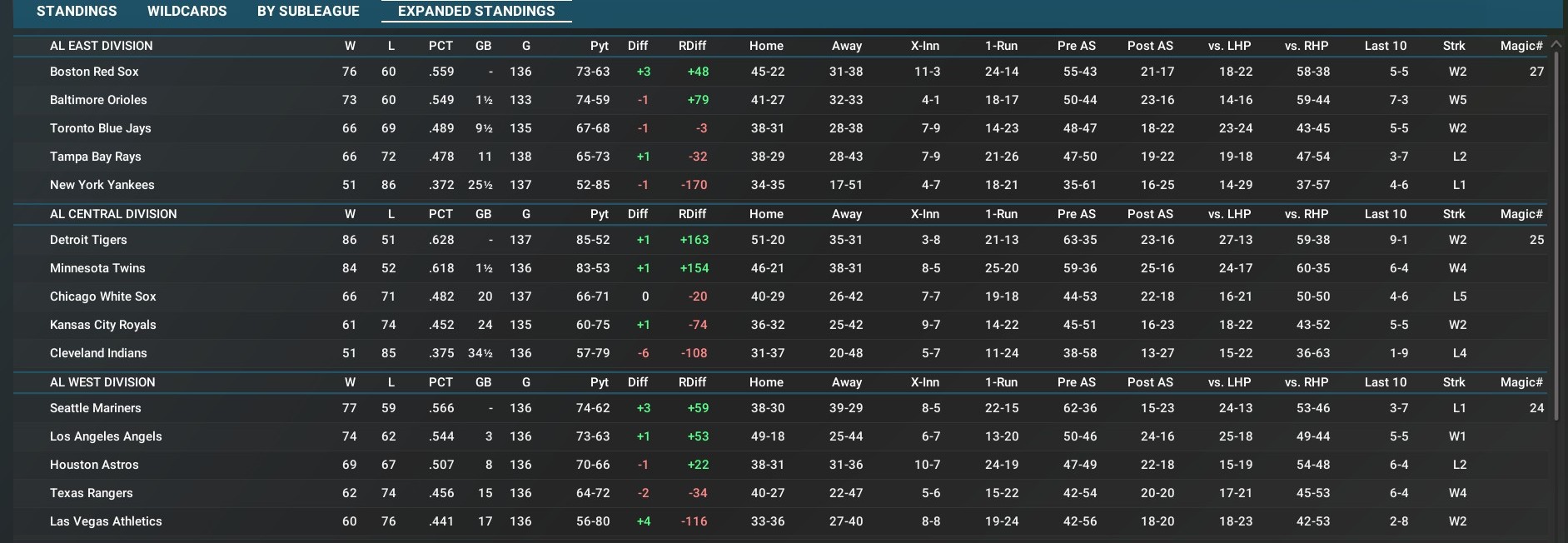Image resolution: width=1568 pixels, height=543 pixels.
Task: View the Minnesota Twins team page
Action: pos(97,268)
